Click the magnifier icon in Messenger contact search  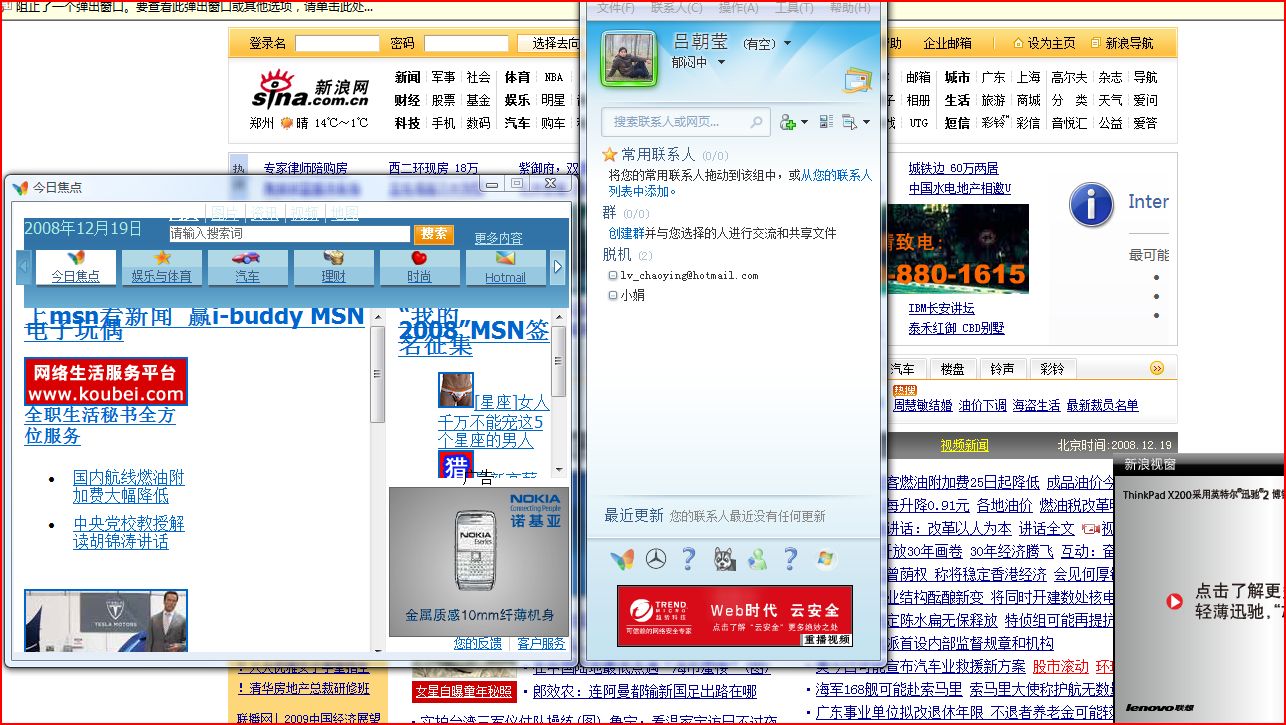[757, 122]
